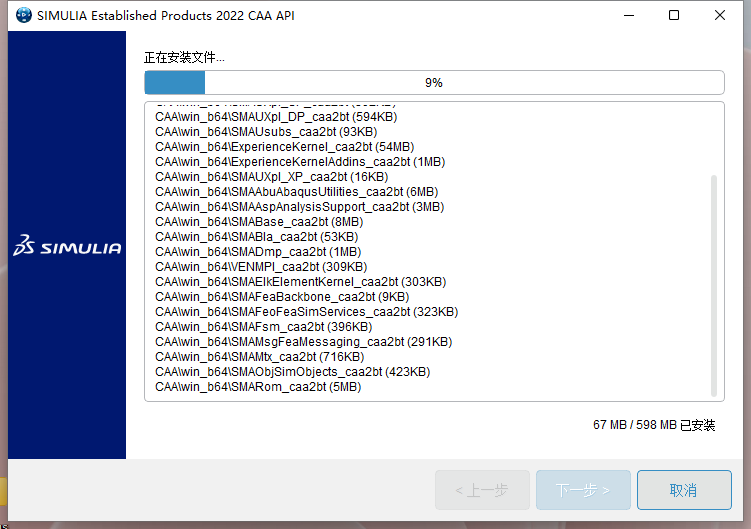Image resolution: width=751 pixels, height=529 pixels.
Task: Click the window title 'SIMULIA Established Products 2022 CAA API'
Action: click(166, 15)
